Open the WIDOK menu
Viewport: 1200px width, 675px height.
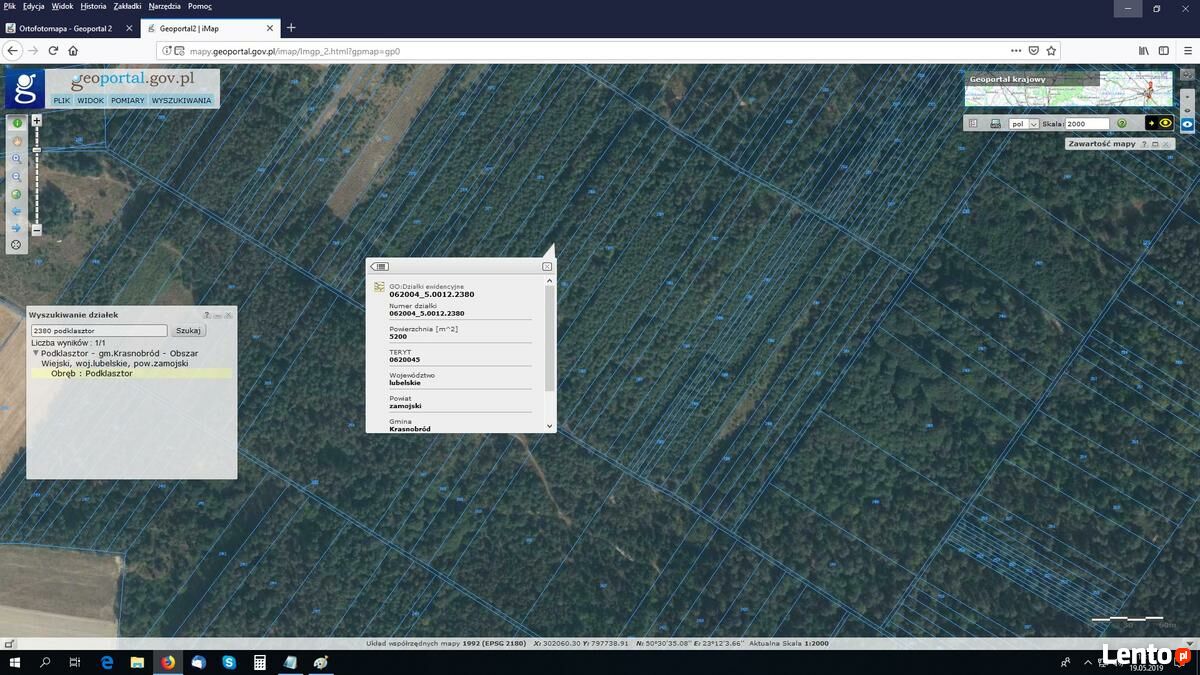(x=91, y=100)
